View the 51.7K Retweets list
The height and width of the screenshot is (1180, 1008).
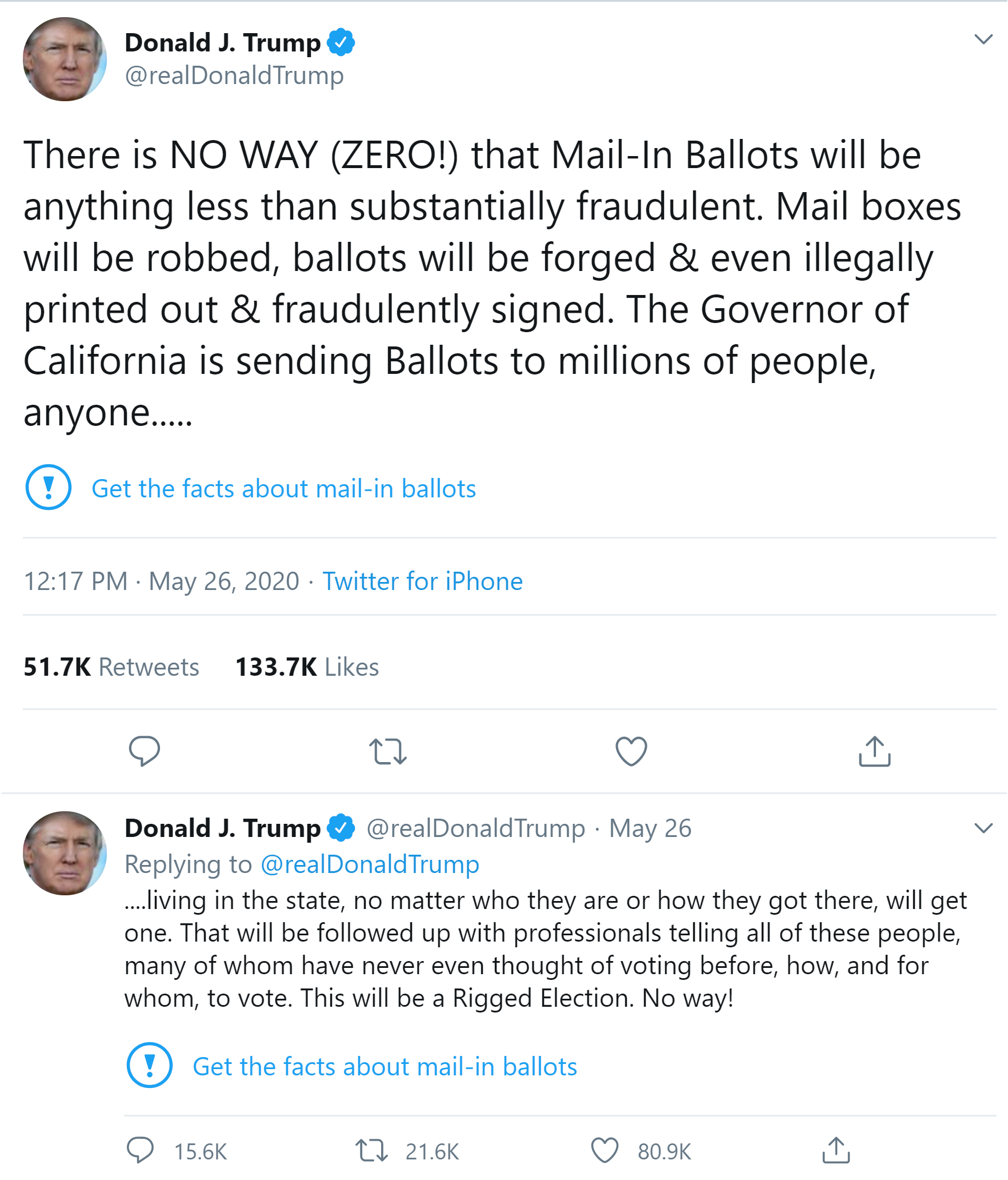[111, 667]
